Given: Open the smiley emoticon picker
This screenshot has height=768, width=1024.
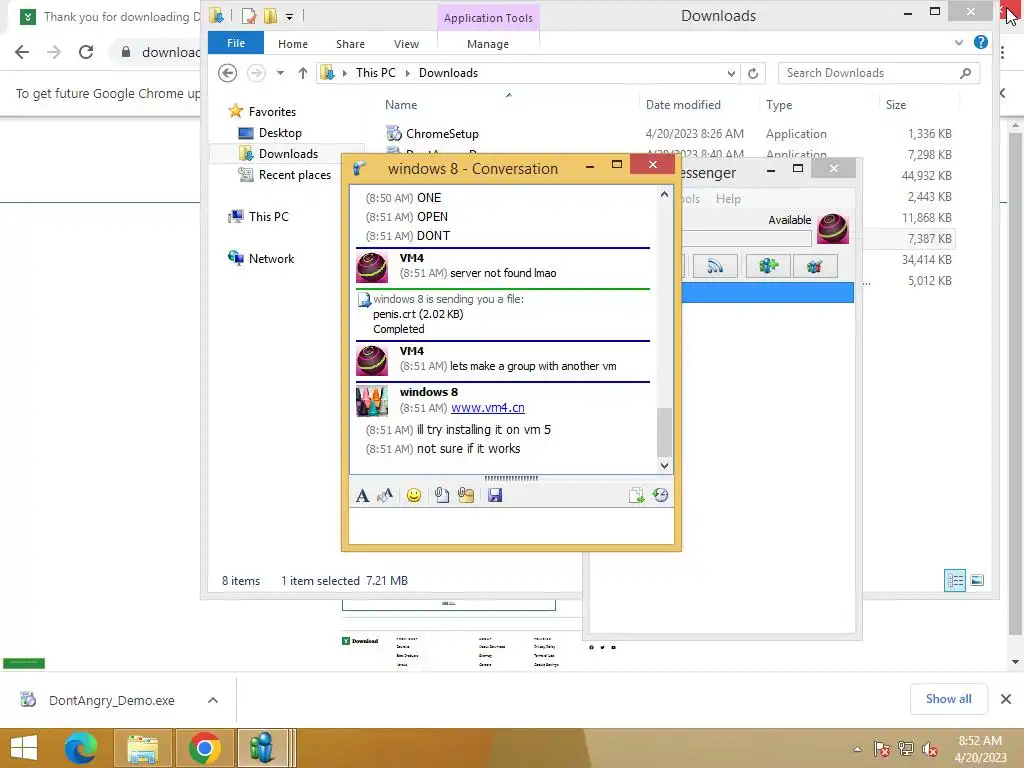Looking at the screenshot, I should (x=413, y=496).
